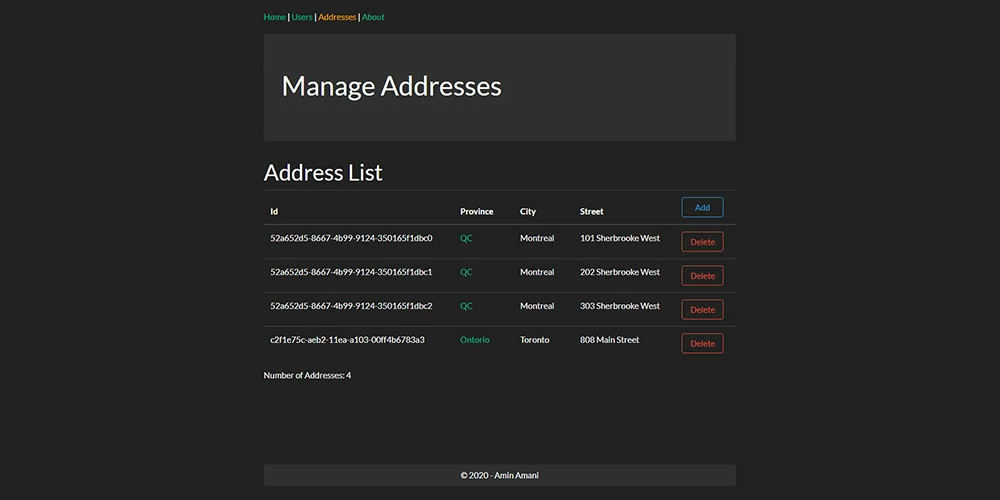Click the 101 Sherbrooke West street cell
1000x500 pixels.
[x=620, y=239]
